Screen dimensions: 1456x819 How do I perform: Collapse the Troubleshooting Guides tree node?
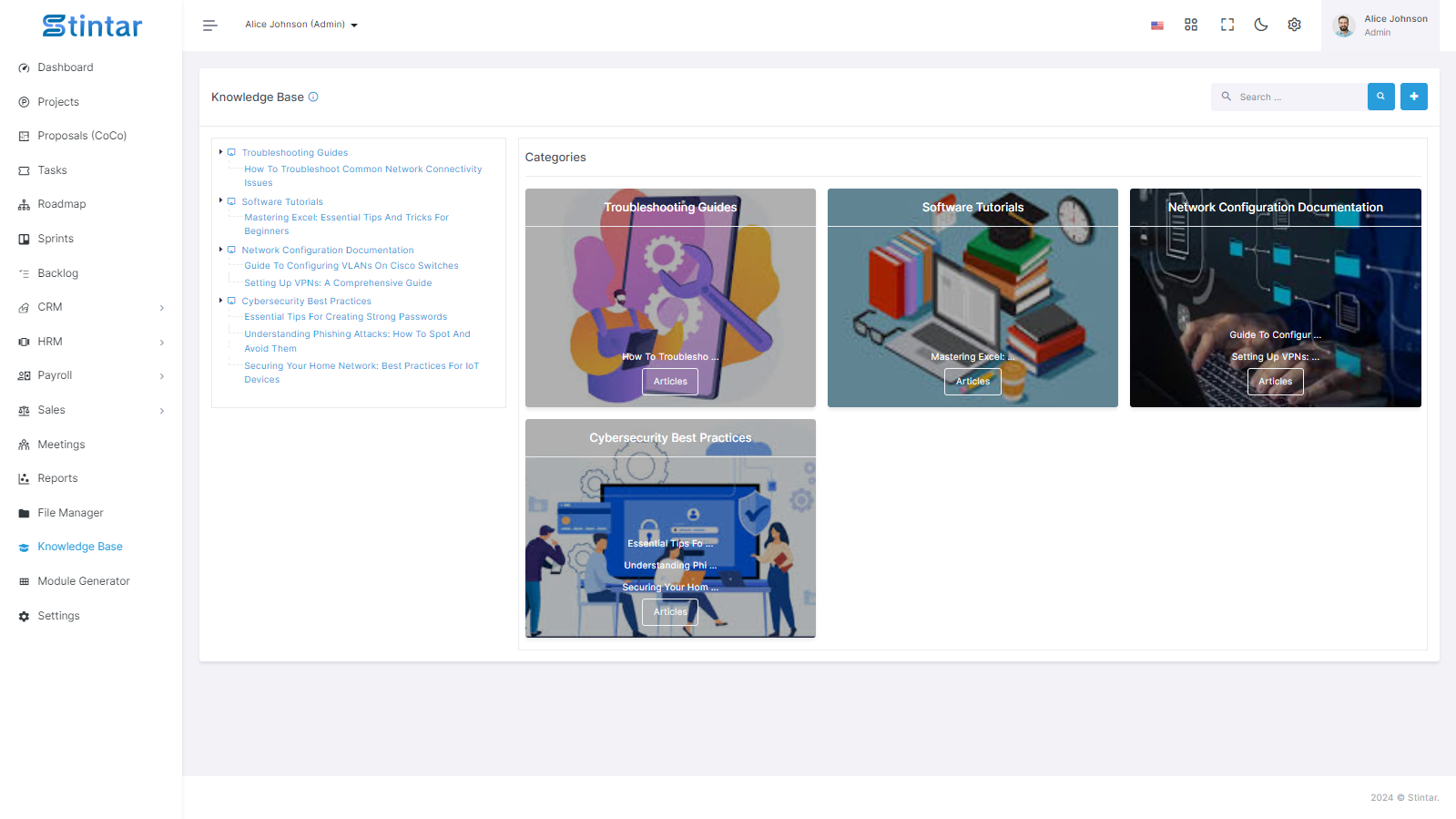click(x=220, y=152)
